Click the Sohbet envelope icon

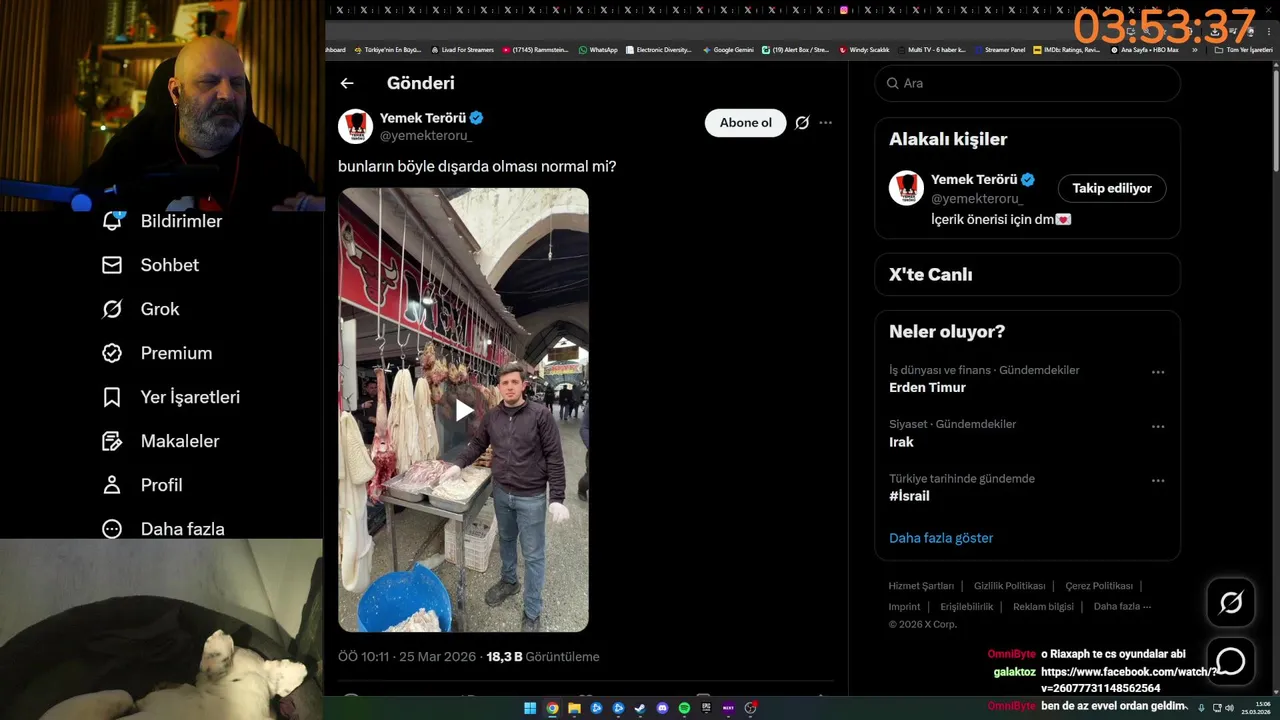[112, 265]
